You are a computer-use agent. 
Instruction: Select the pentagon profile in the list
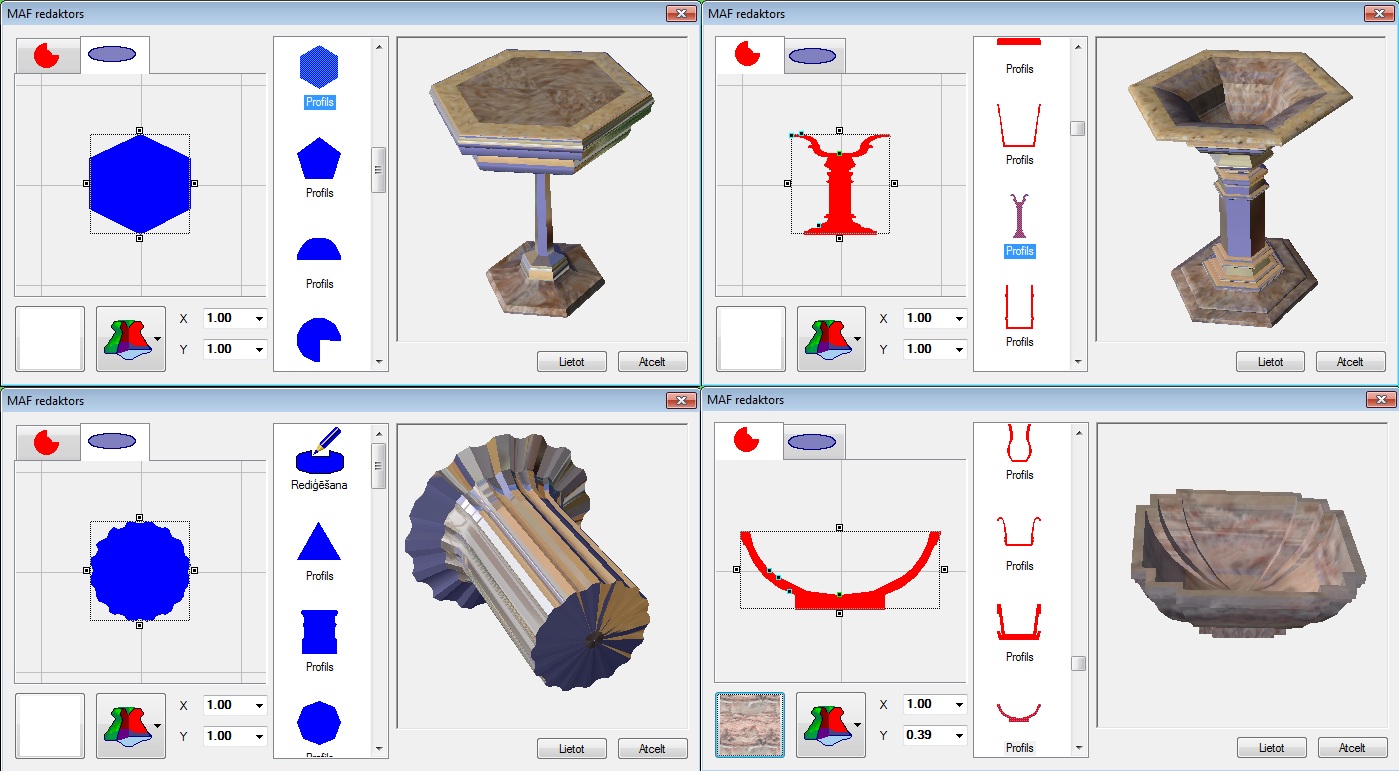(319, 160)
